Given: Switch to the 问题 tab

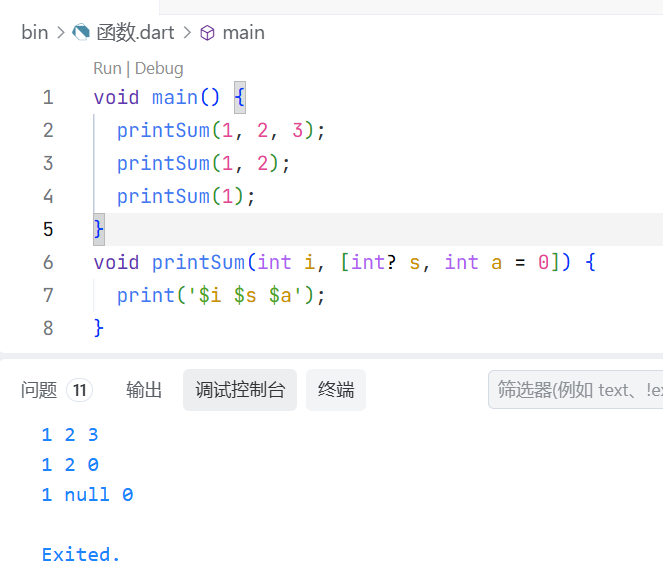Looking at the screenshot, I should pyautogui.click(x=38, y=390).
